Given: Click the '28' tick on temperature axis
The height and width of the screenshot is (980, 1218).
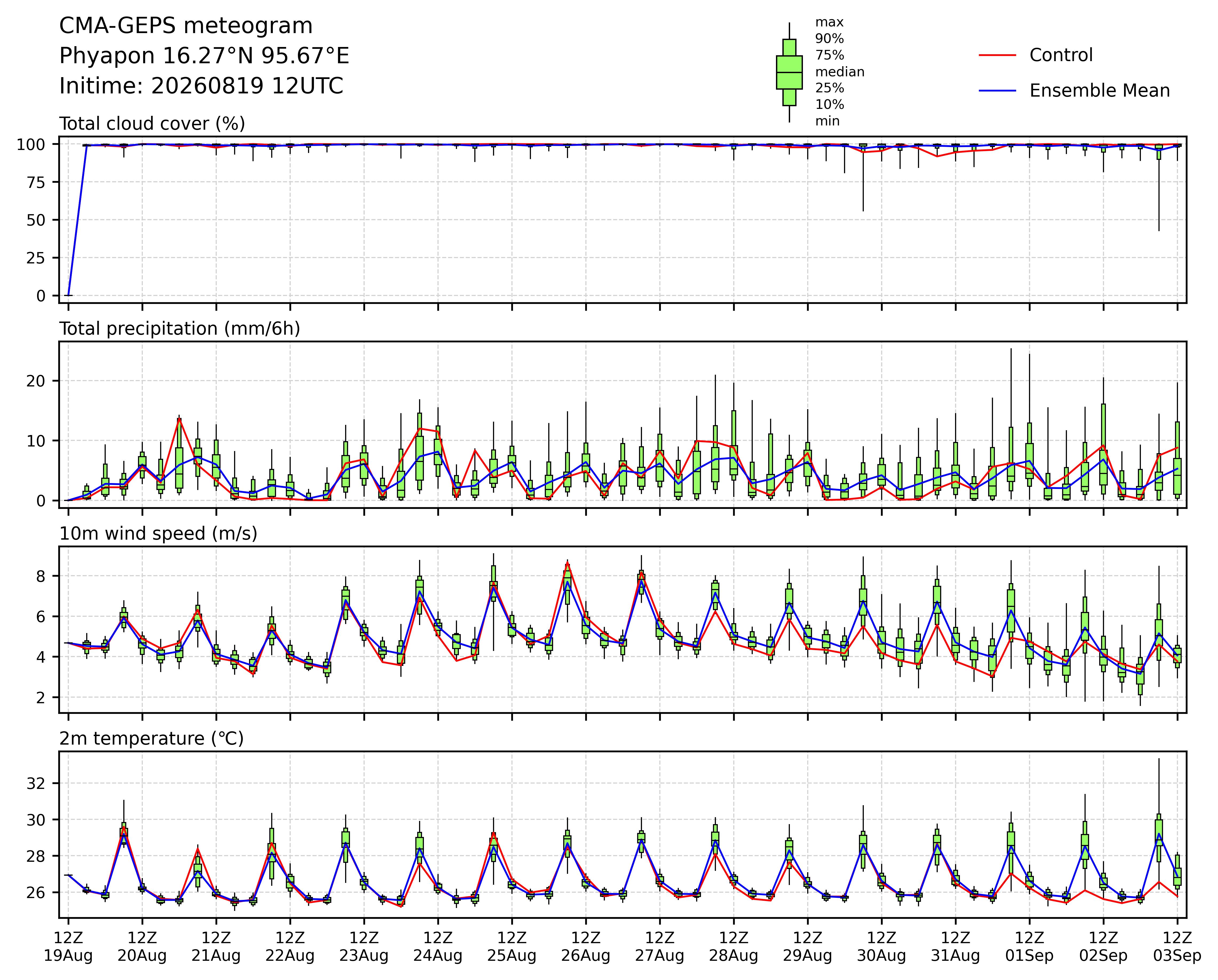Looking at the screenshot, I should (36, 856).
